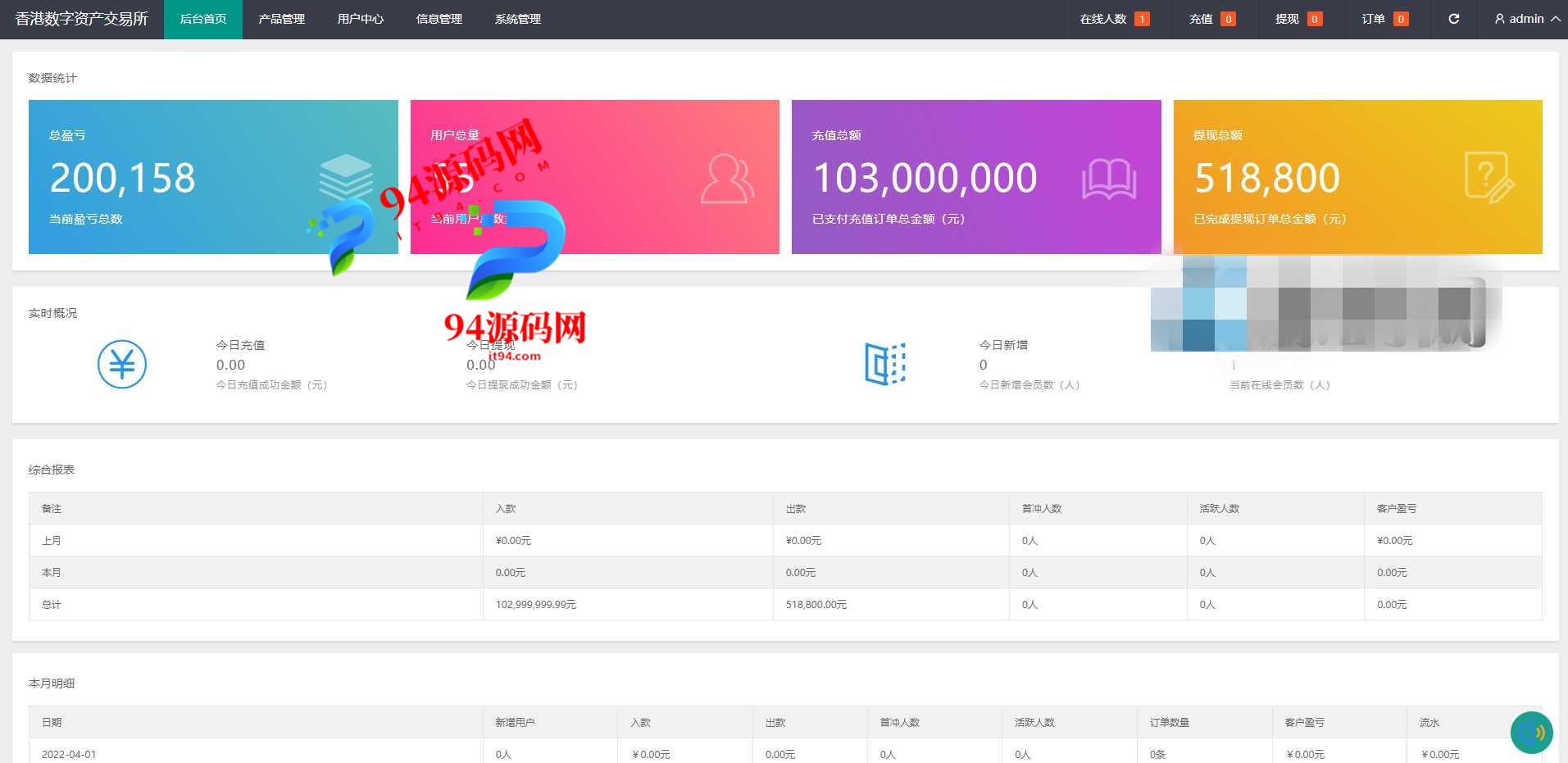Click the book icon in 充值总额 card
Screen dimensions: 1568x763
point(1109,179)
